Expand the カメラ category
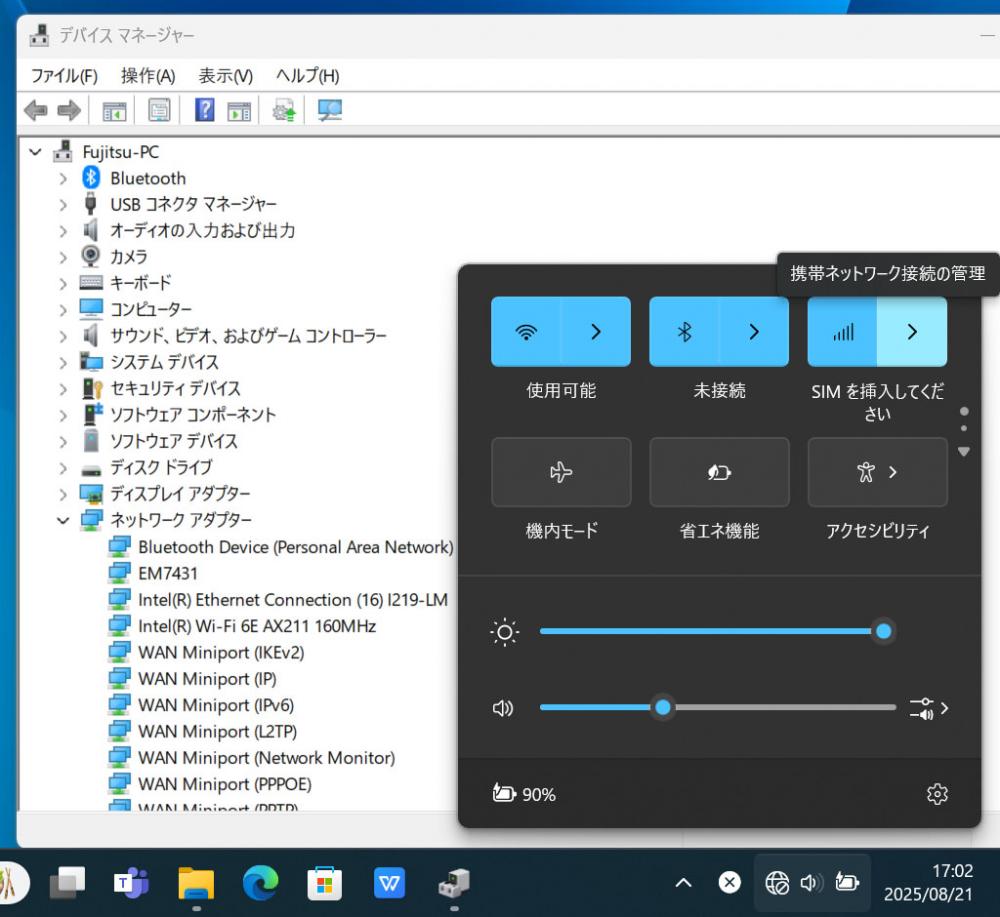 62,258
